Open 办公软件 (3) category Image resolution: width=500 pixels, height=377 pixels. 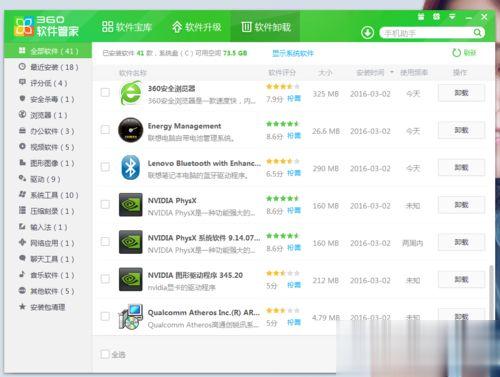(x=48, y=131)
